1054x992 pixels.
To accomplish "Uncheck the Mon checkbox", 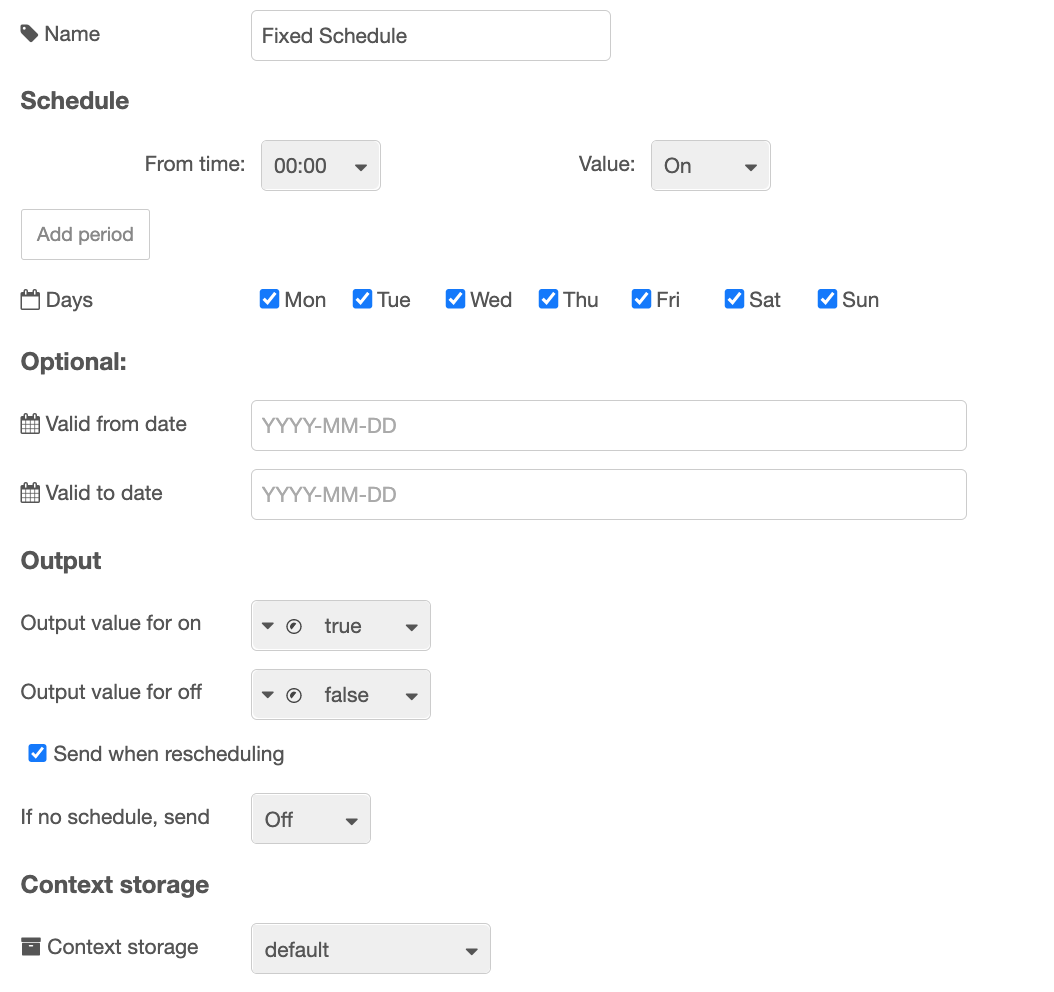I will coord(270,299).
